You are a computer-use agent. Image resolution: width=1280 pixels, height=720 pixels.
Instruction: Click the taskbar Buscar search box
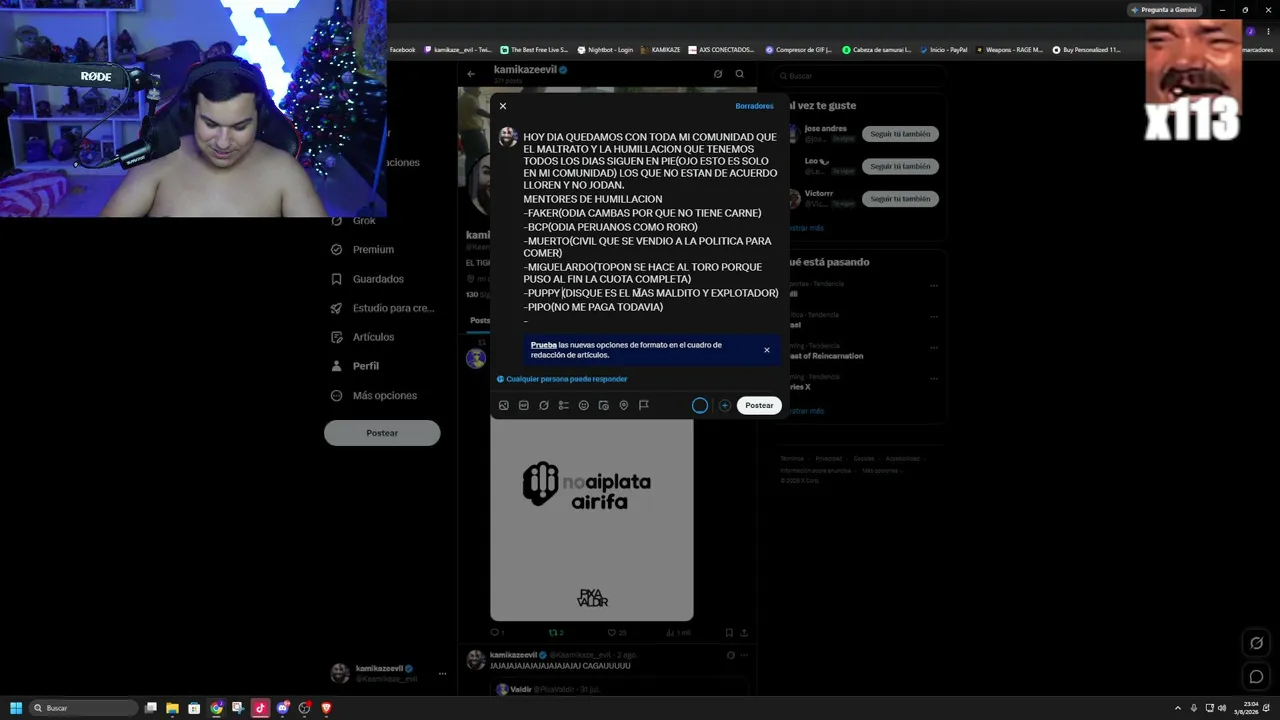pos(84,708)
